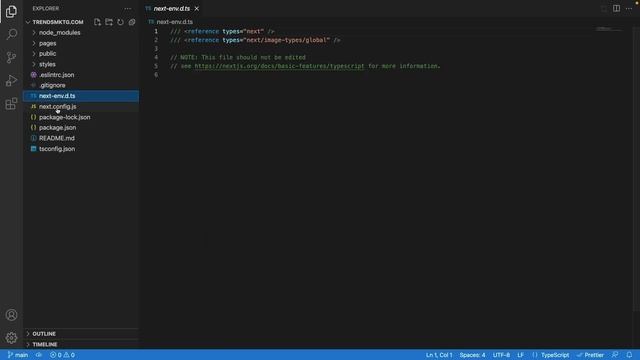This screenshot has width=640, height=360.
Task: Open the Run and Debug view
Action: (x=11, y=80)
